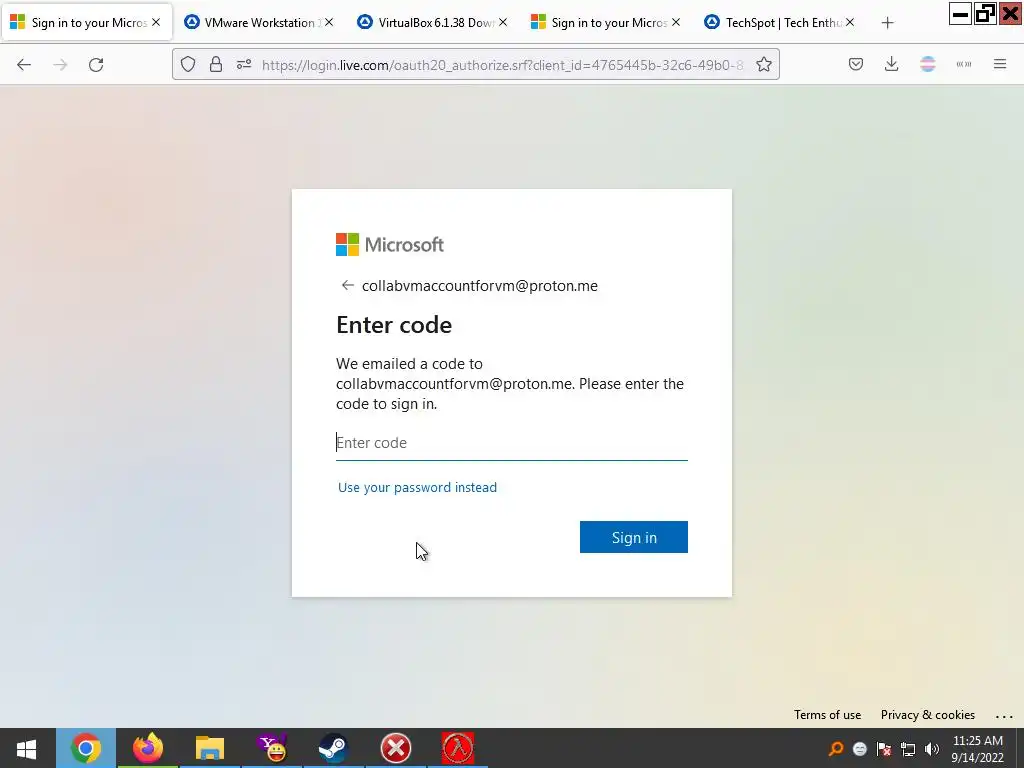The width and height of the screenshot is (1024, 768).
Task: Open the Downloads arrow icon
Action: 891,64
